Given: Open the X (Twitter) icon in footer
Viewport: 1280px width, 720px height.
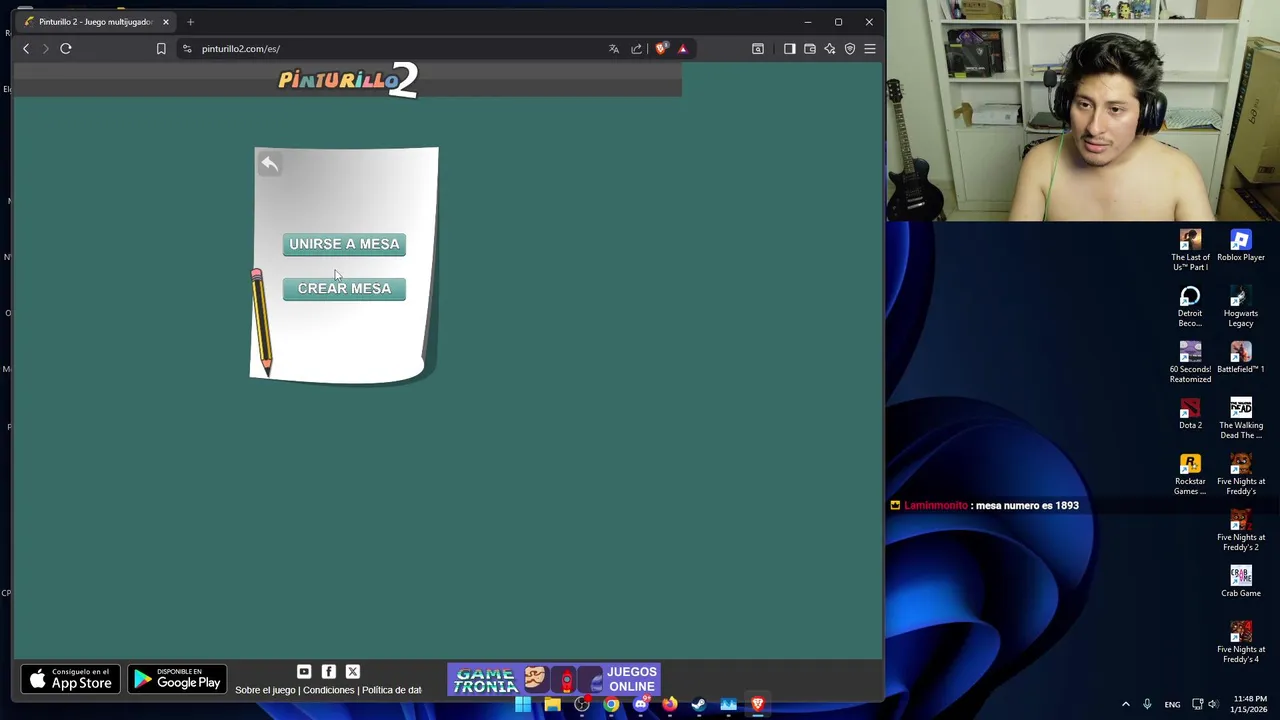Looking at the screenshot, I should [x=352, y=672].
